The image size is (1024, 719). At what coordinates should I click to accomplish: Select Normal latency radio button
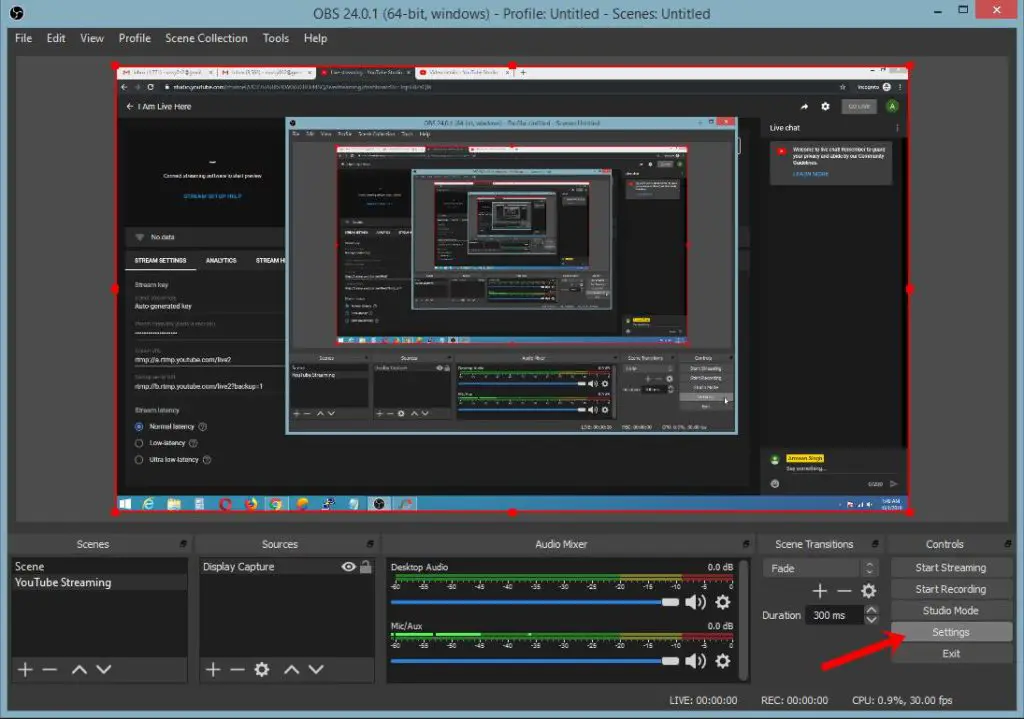[139, 426]
